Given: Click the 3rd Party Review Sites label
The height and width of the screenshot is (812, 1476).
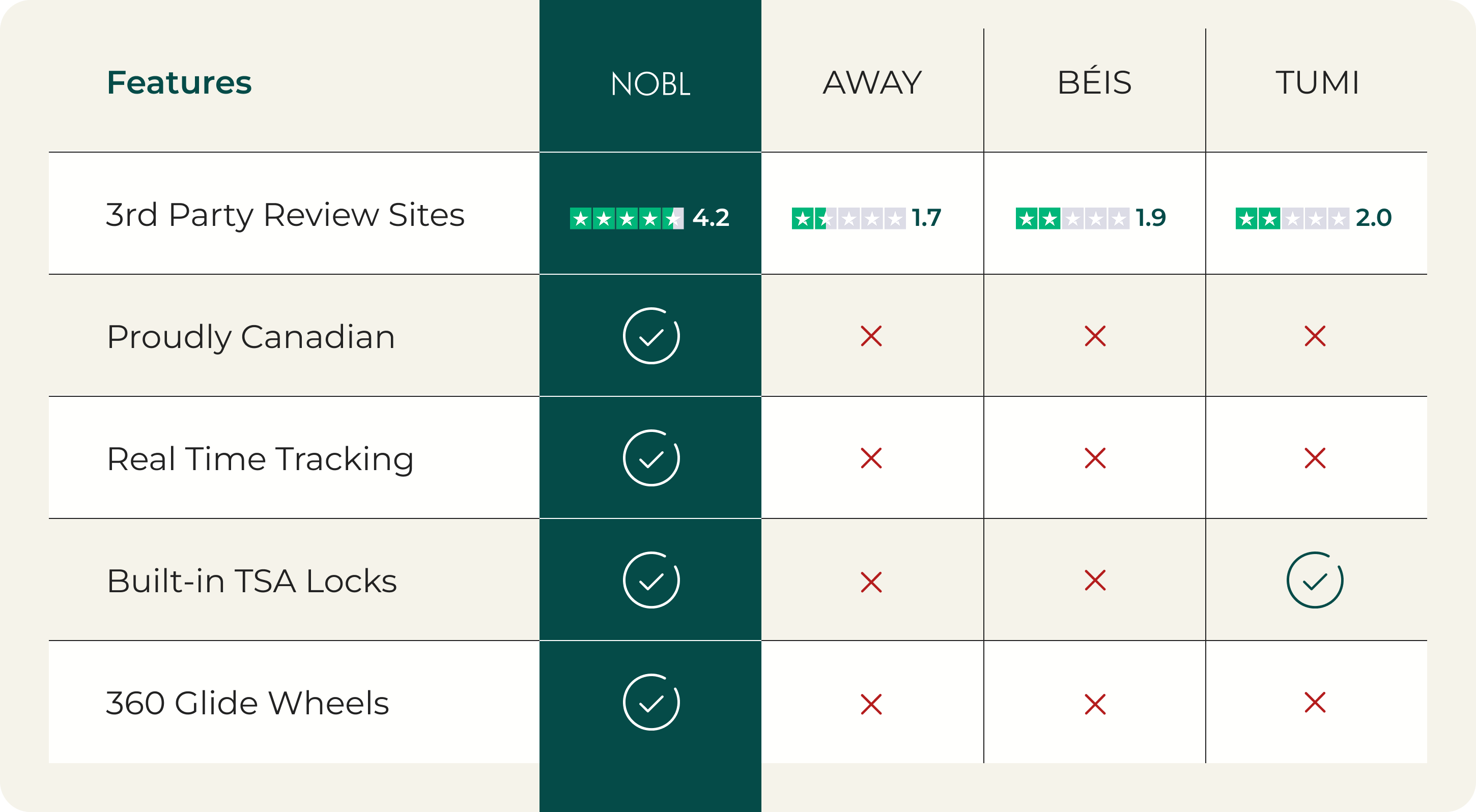Looking at the screenshot, I should pyautogui.click(x=285, y=215).
